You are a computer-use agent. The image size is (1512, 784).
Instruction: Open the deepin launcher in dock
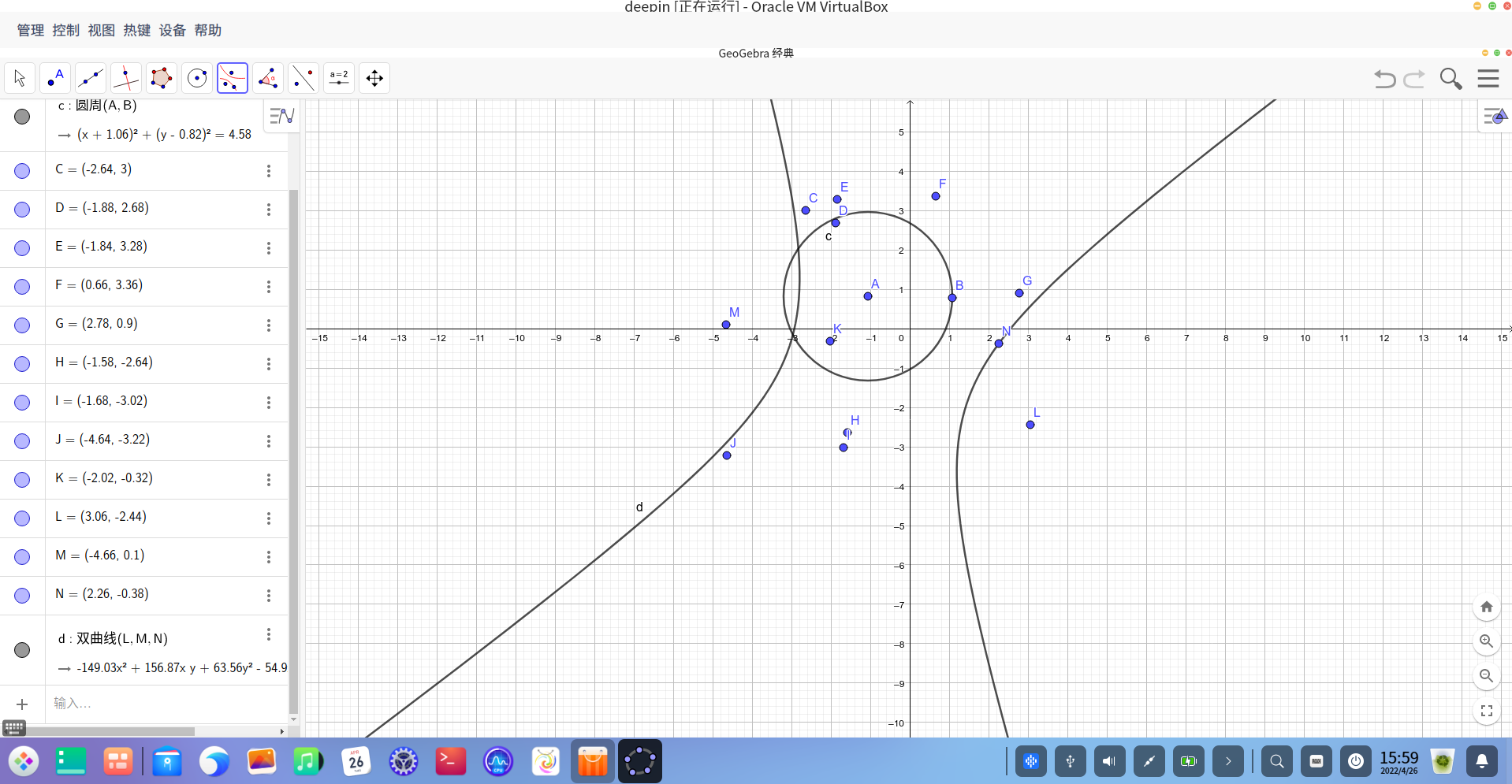[x=24, y=761]
